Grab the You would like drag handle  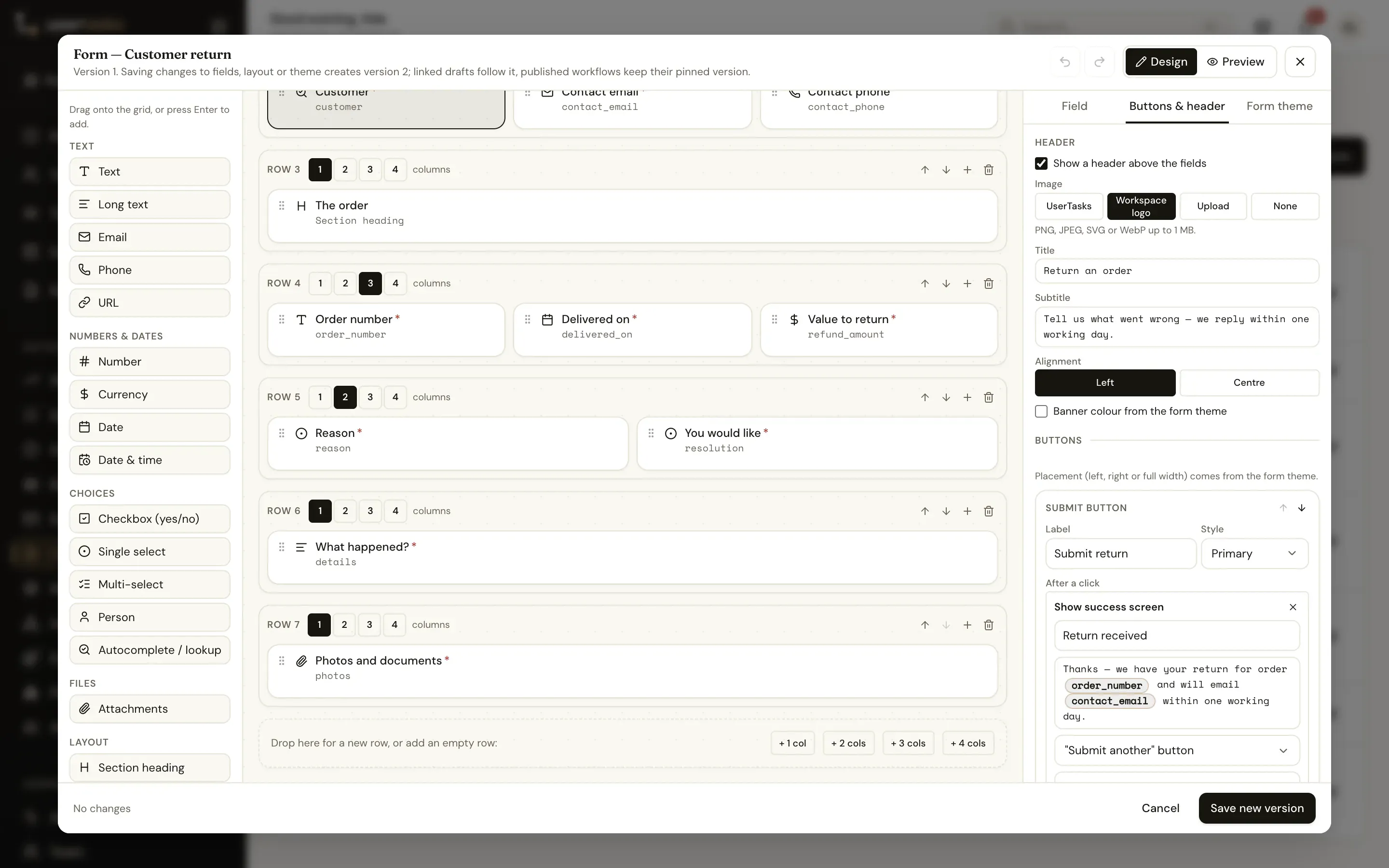(651, 433)
